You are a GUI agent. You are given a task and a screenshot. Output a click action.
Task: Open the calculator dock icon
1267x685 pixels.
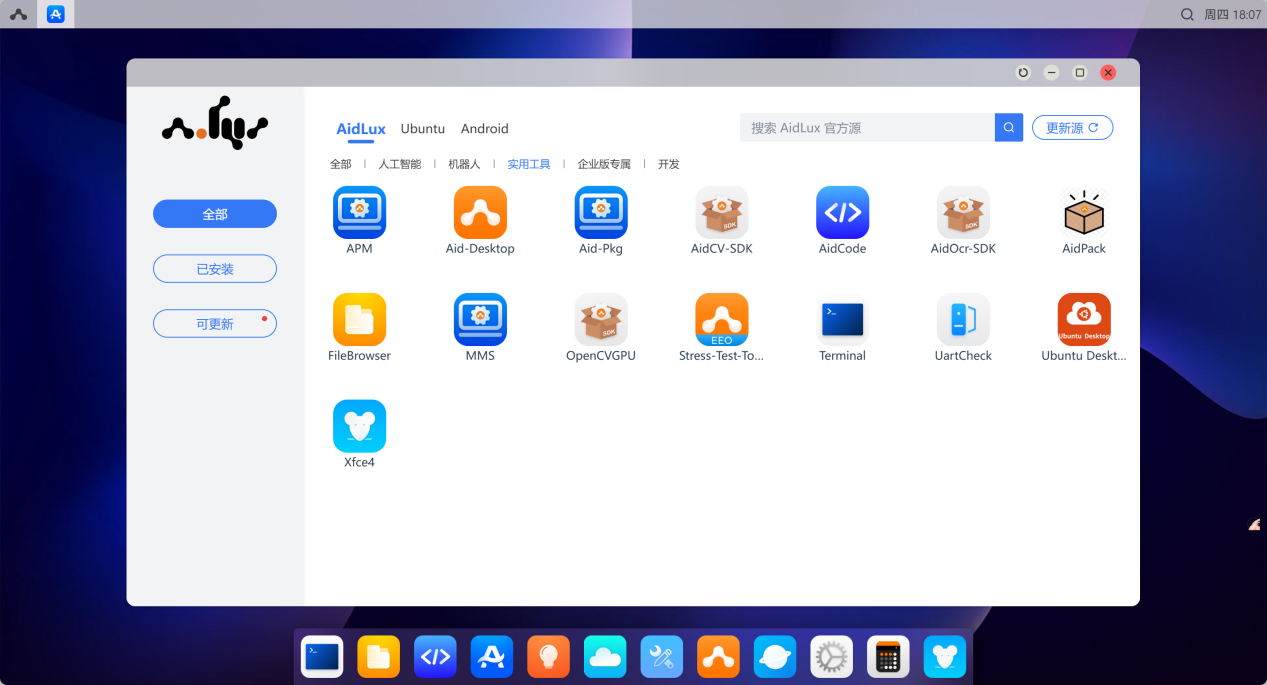pyautogui.click(x=888, y=657)
